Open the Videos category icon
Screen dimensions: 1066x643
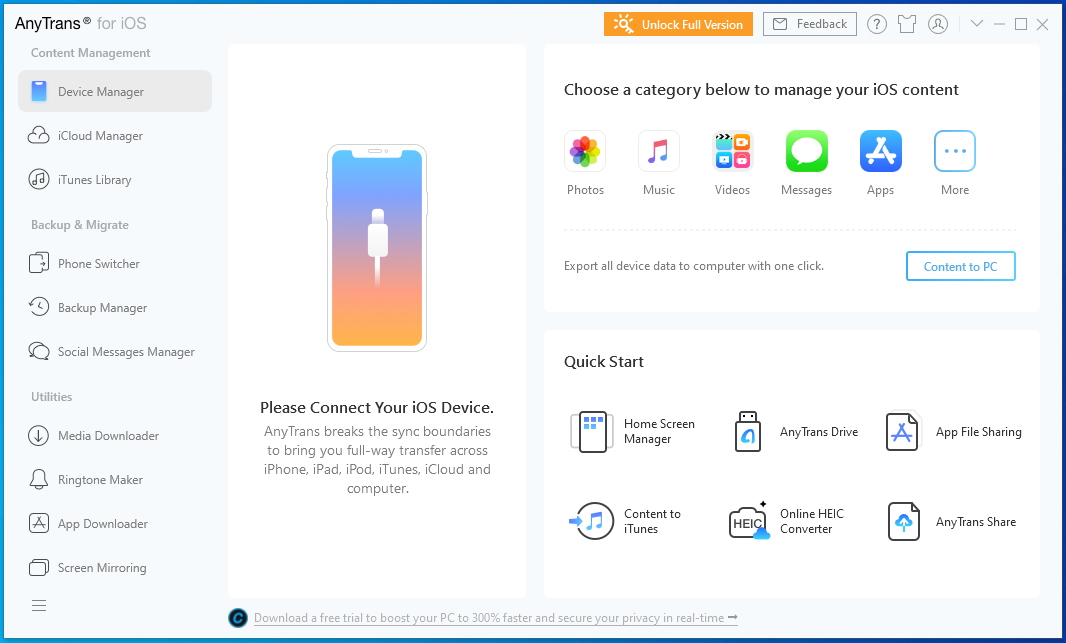coord(732,151)
